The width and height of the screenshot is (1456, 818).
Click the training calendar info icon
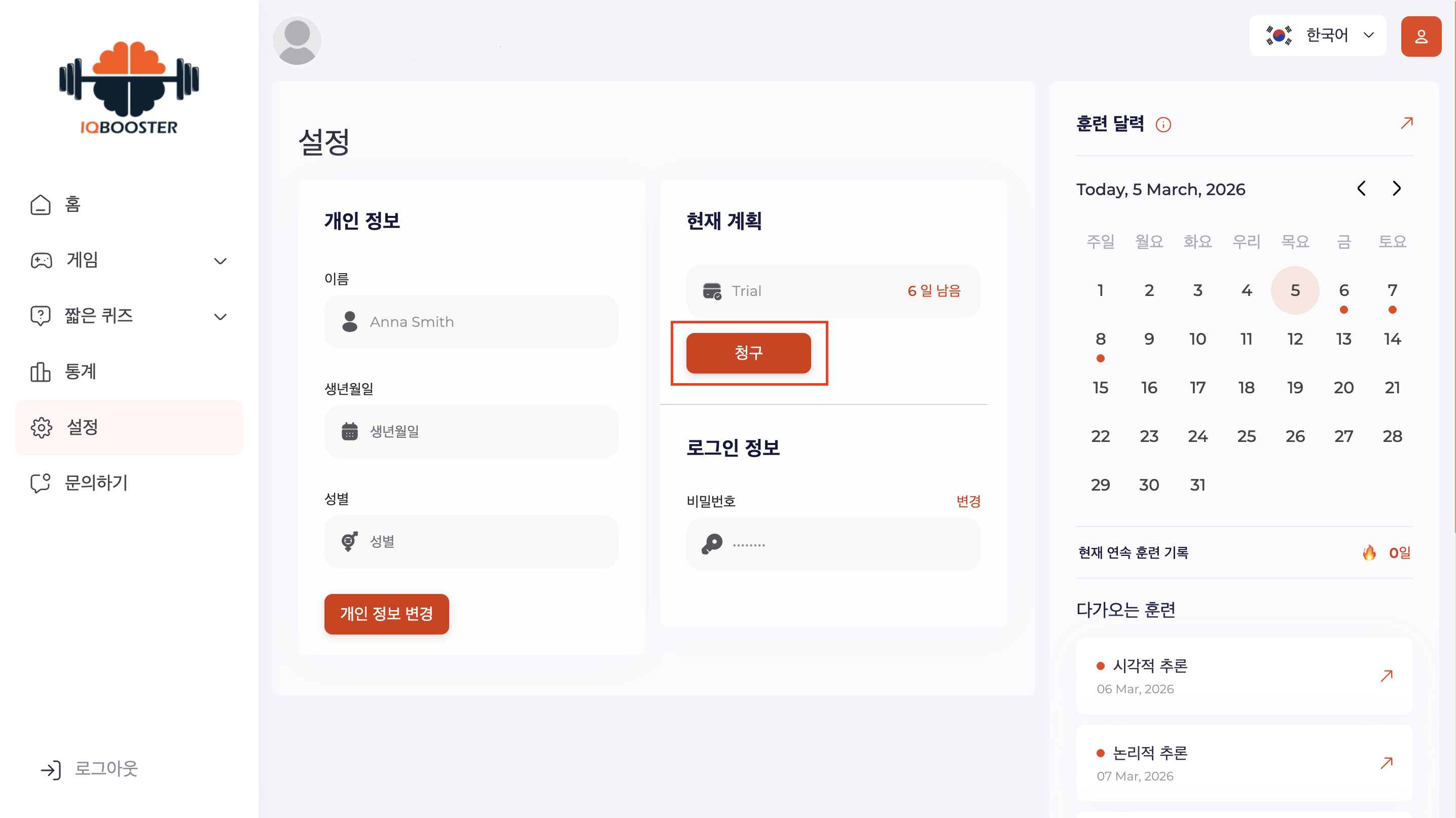point(1162,124)
